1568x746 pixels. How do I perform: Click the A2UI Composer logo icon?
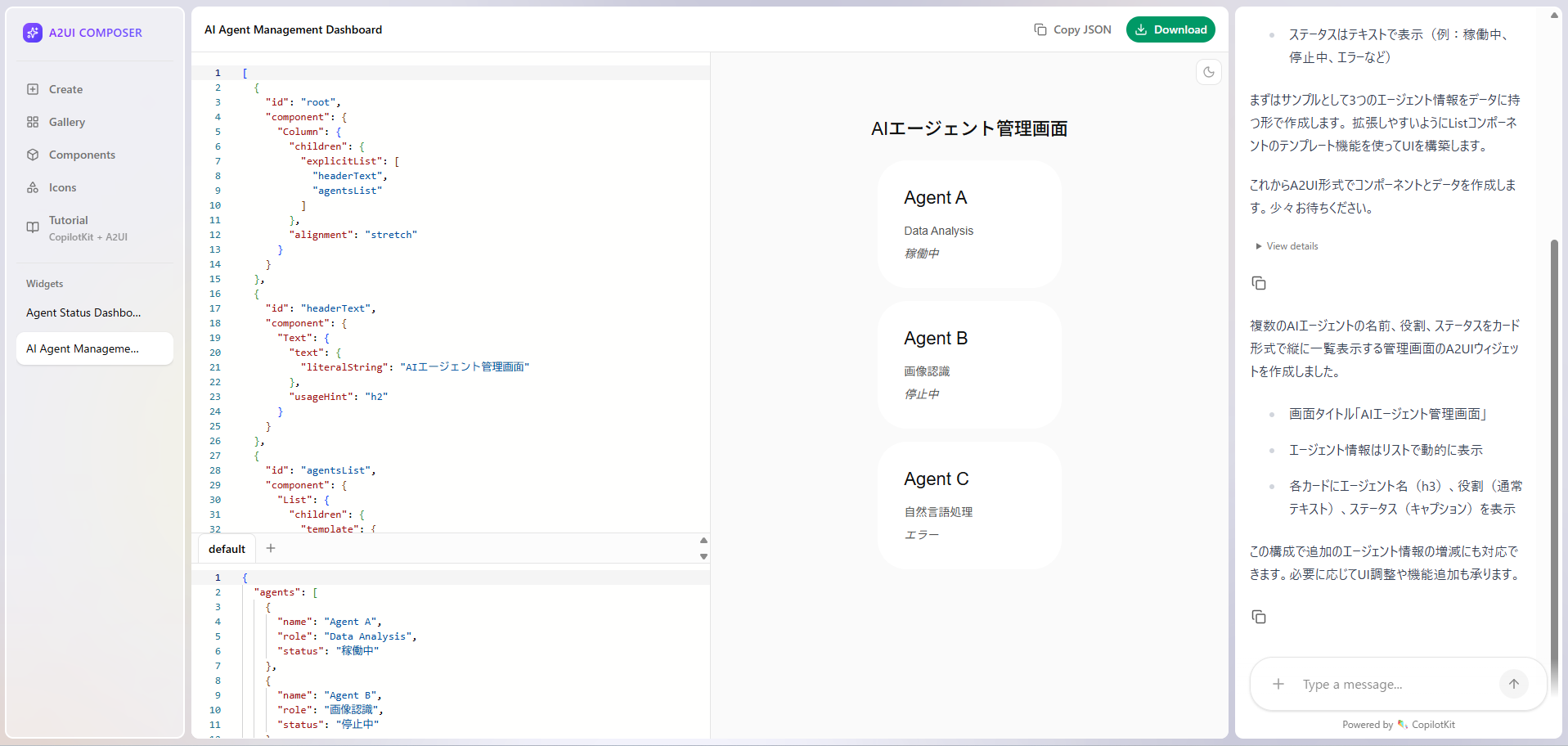click(x=33, y=33)
